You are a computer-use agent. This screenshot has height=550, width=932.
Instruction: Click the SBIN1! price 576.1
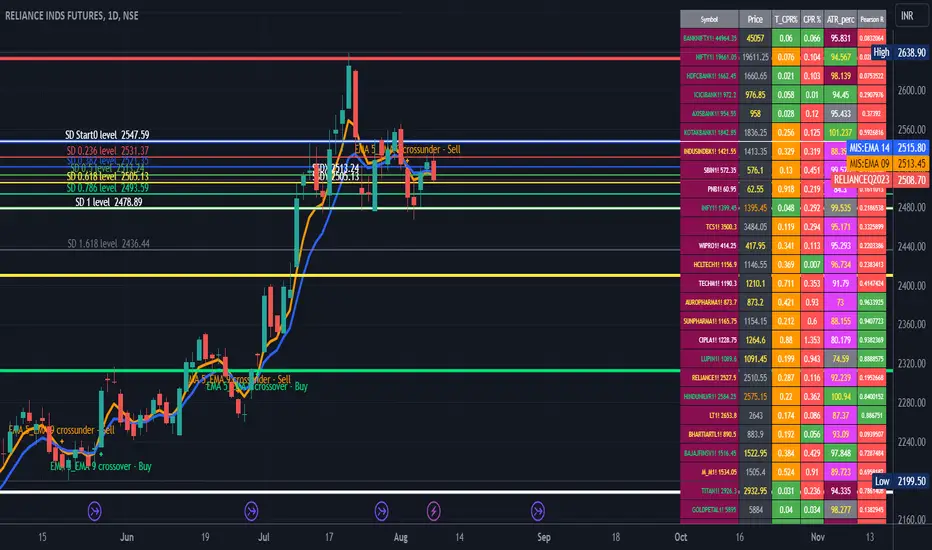755,170
